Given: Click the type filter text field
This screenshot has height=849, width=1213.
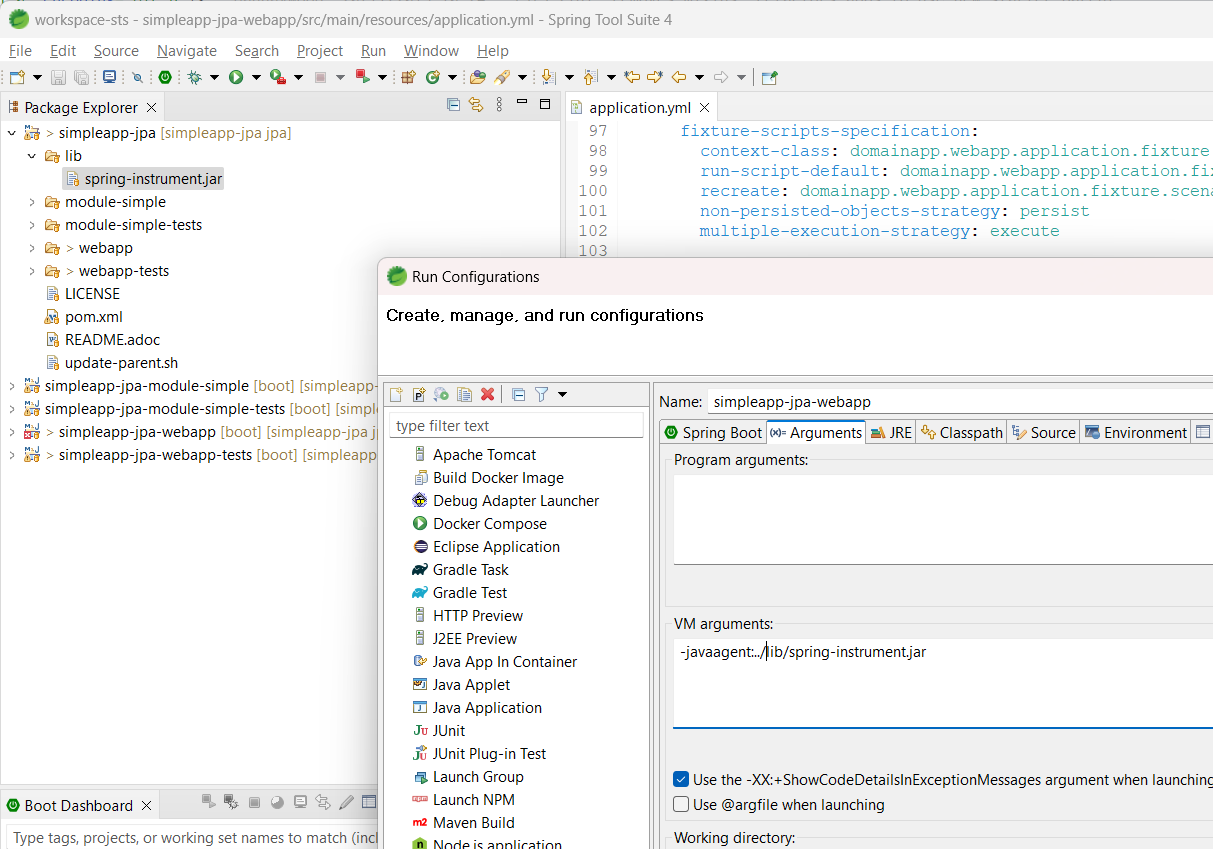Looking at the screenshot, I should click(x=516, y=426).
